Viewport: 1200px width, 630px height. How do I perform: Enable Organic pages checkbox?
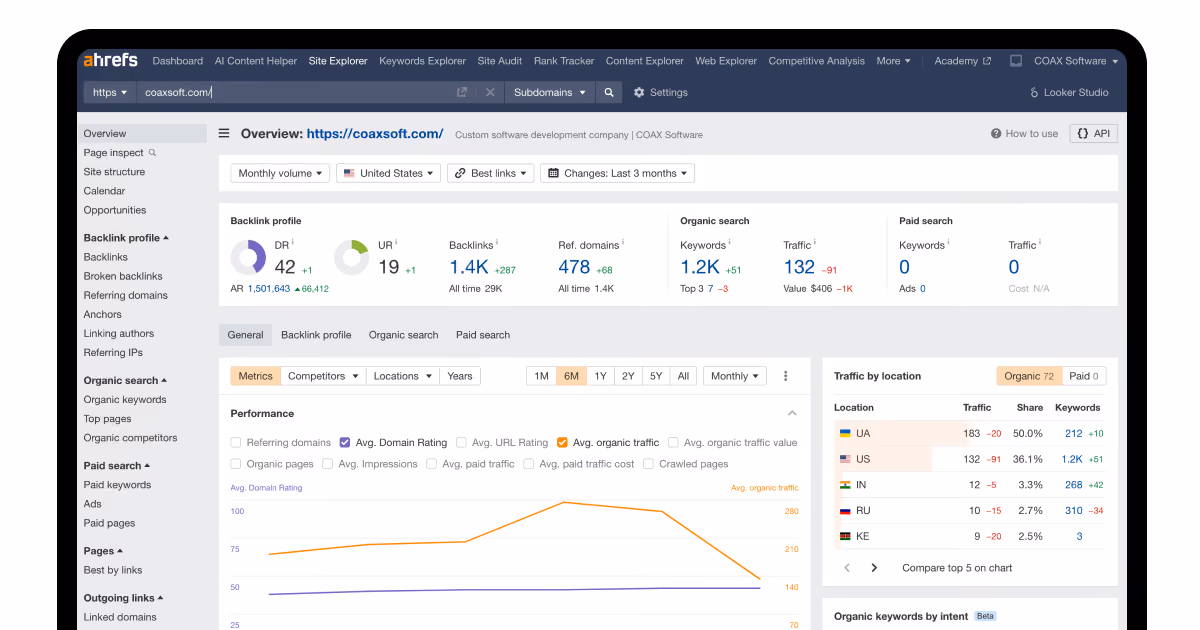236,464
